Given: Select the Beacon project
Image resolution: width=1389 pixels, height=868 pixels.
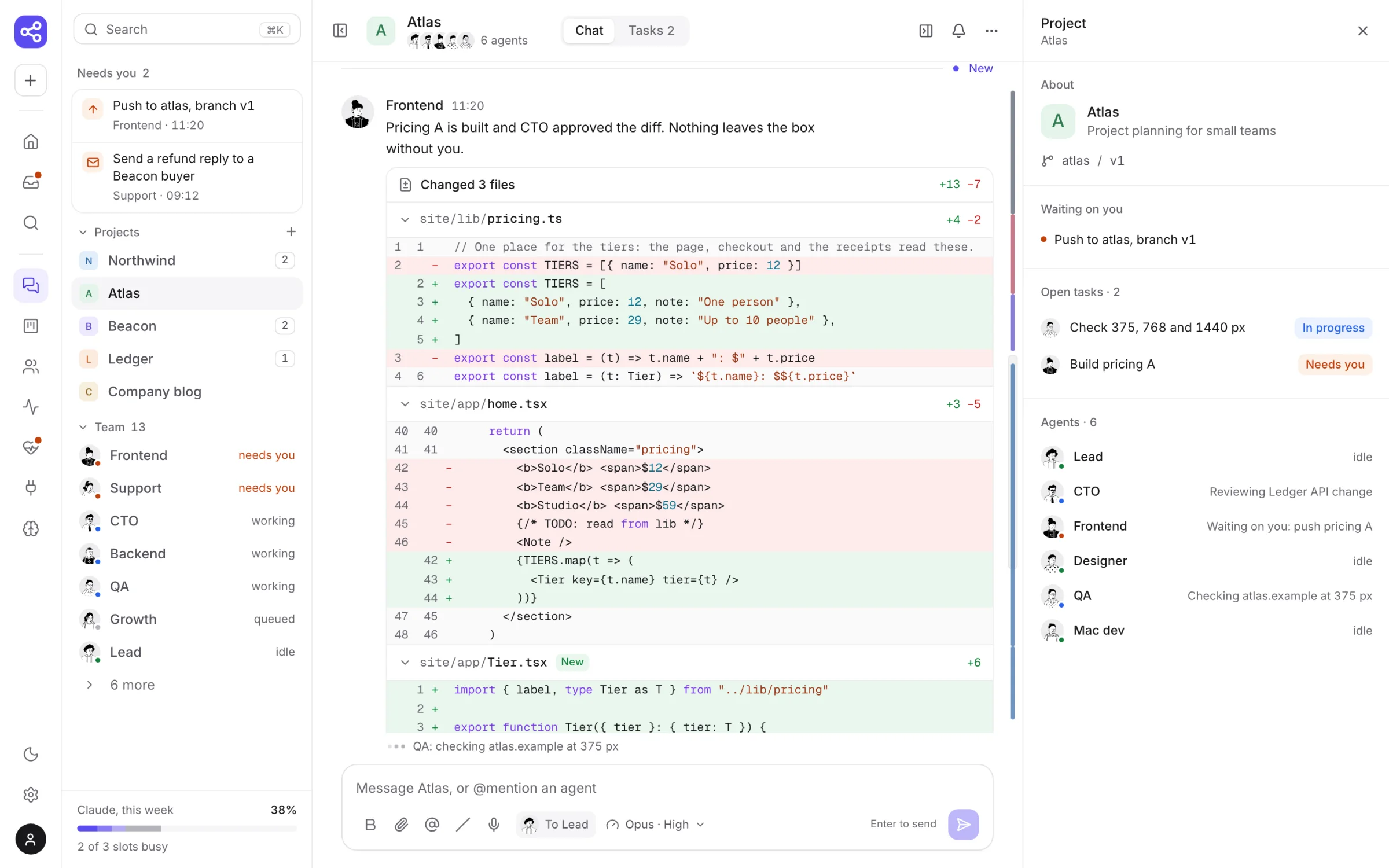Looking at the screenshot, I should tap(187, 326).
